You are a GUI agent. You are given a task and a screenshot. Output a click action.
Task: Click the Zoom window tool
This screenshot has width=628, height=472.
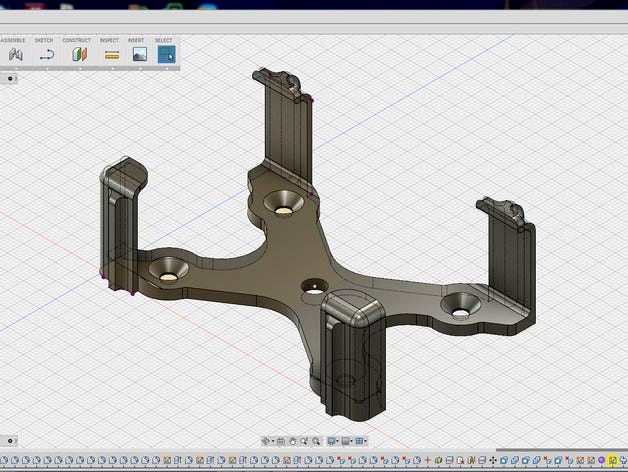[x=316, y=441]
